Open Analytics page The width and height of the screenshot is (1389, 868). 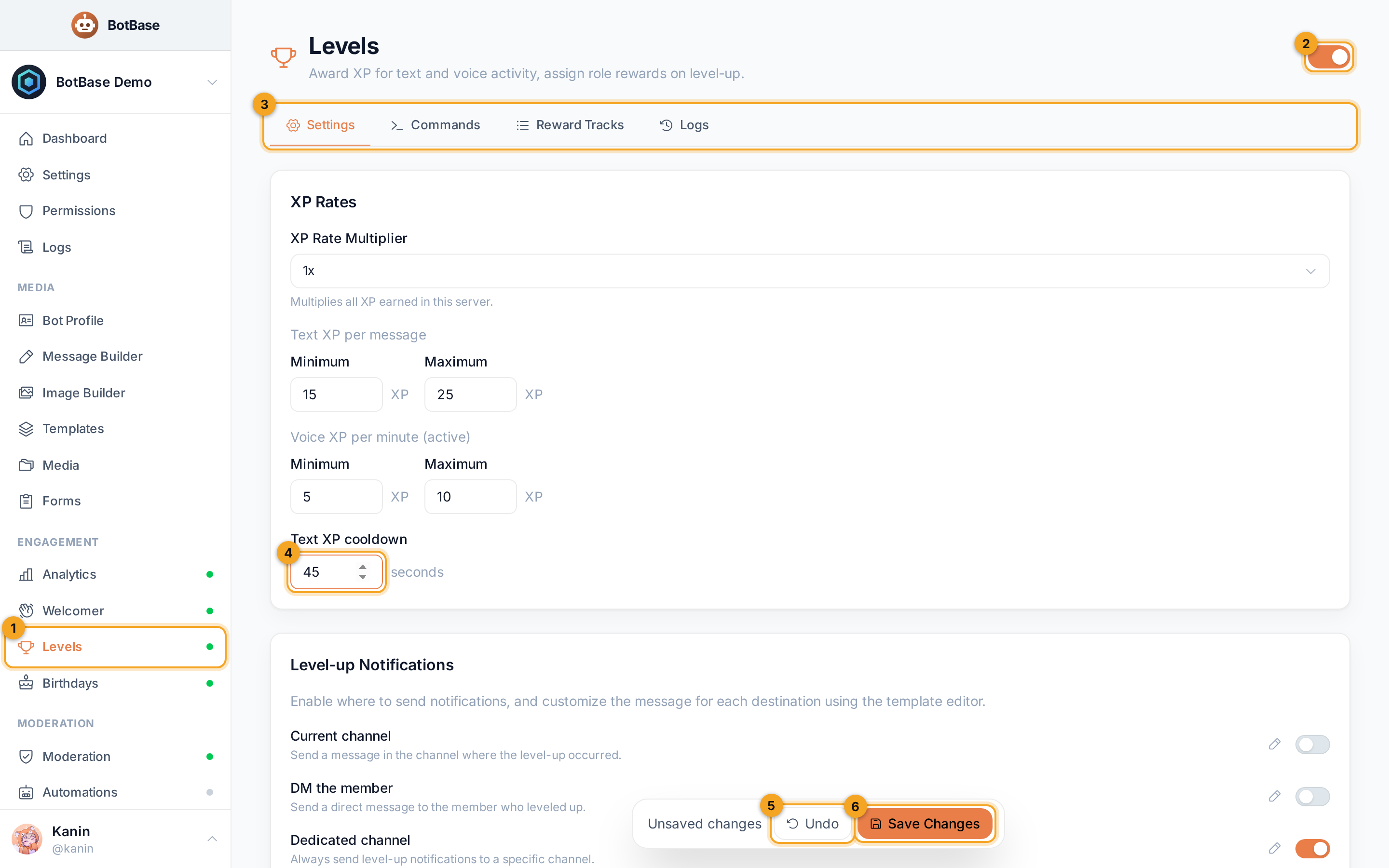click(x=115, y=574)
